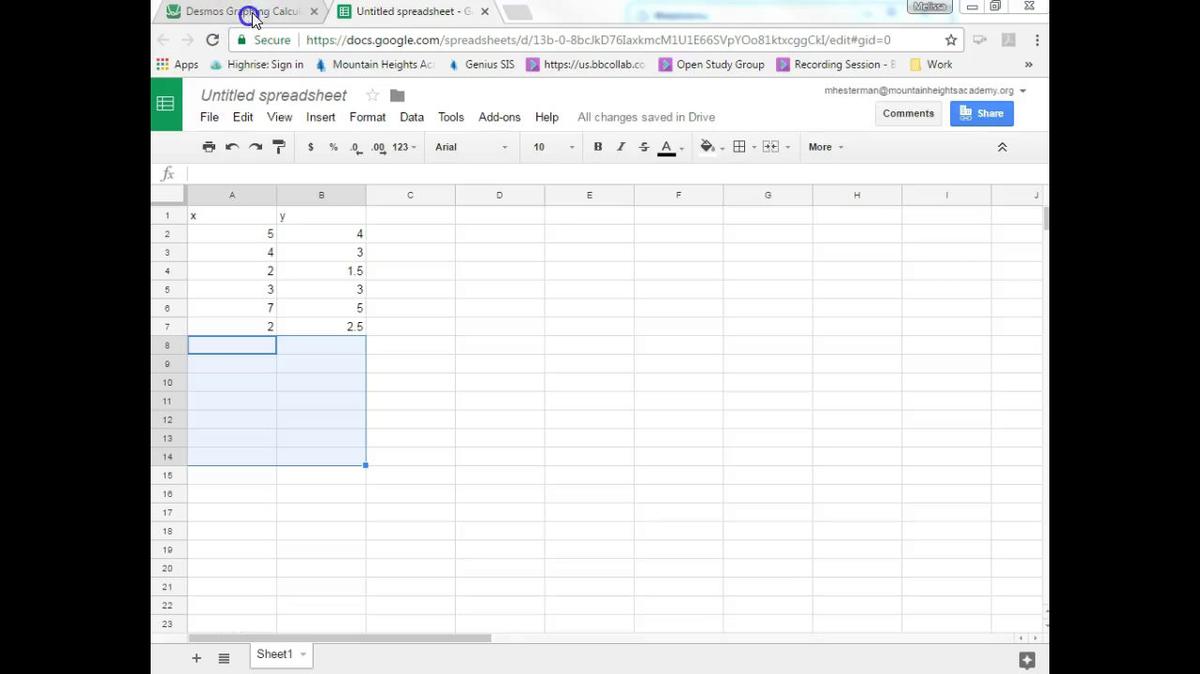Open the Data menu
This screenshot has width=1200, height=674.
[x=412, y=117]
